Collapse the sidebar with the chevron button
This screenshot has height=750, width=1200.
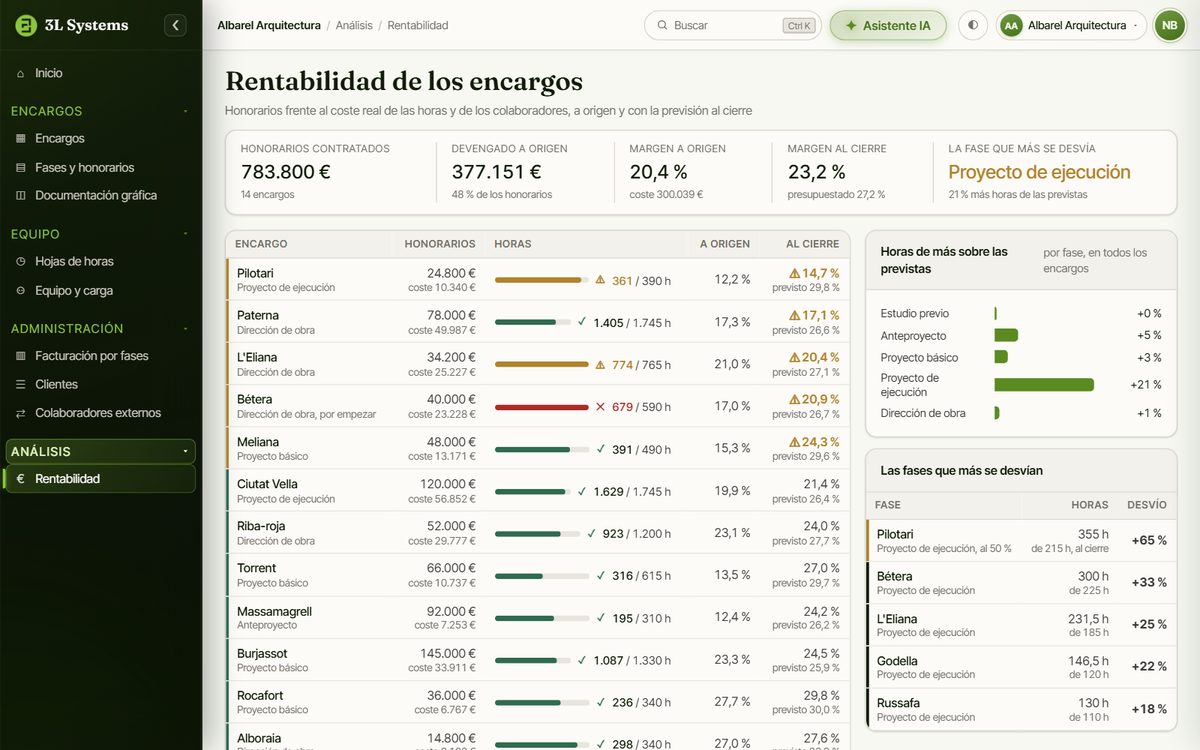(175, 26)
